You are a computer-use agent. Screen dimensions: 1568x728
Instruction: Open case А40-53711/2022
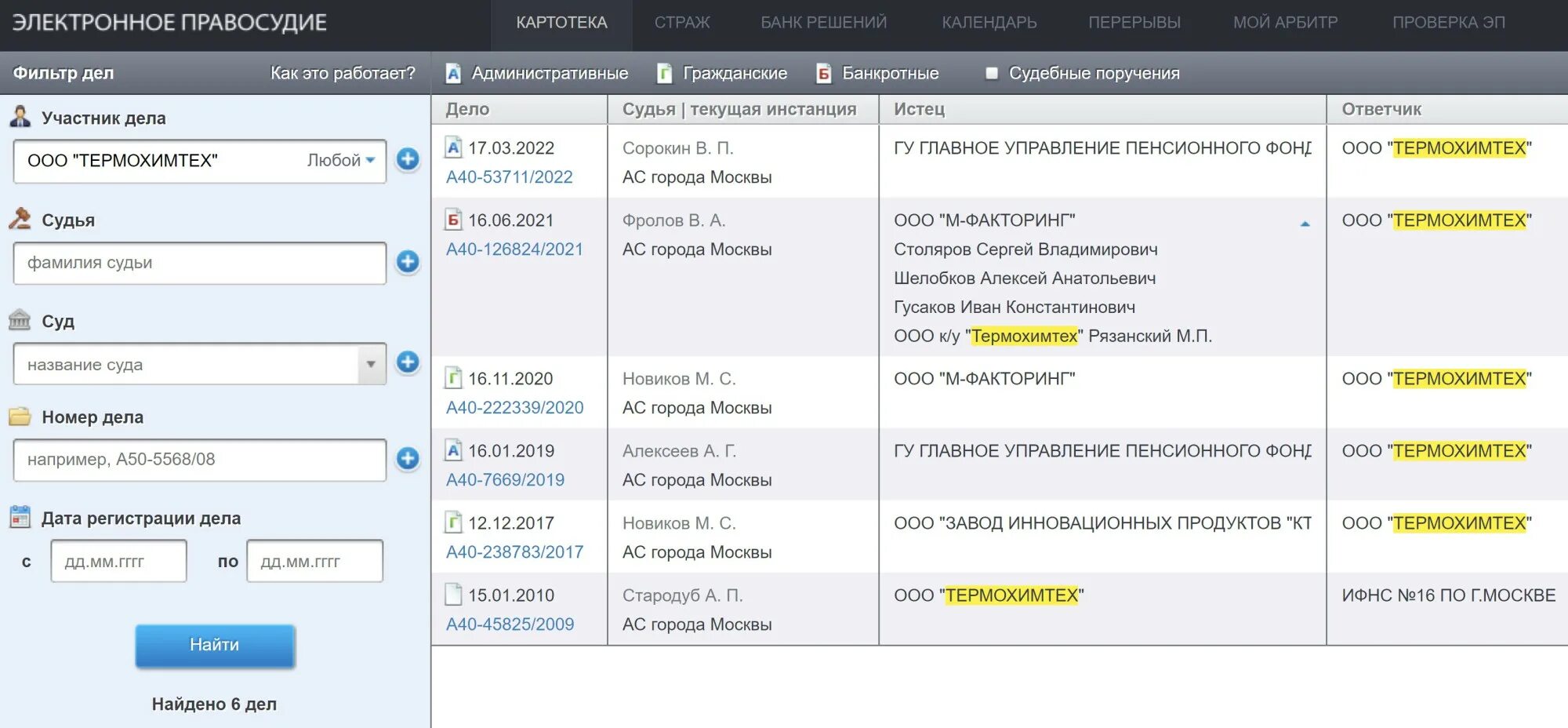click(x=510, y=177)
